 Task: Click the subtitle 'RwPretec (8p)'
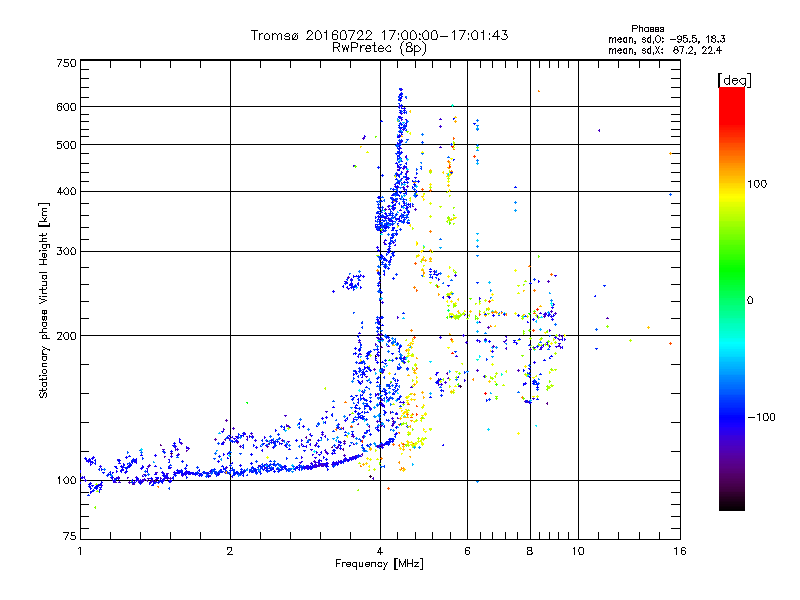[x=379, y=48]
